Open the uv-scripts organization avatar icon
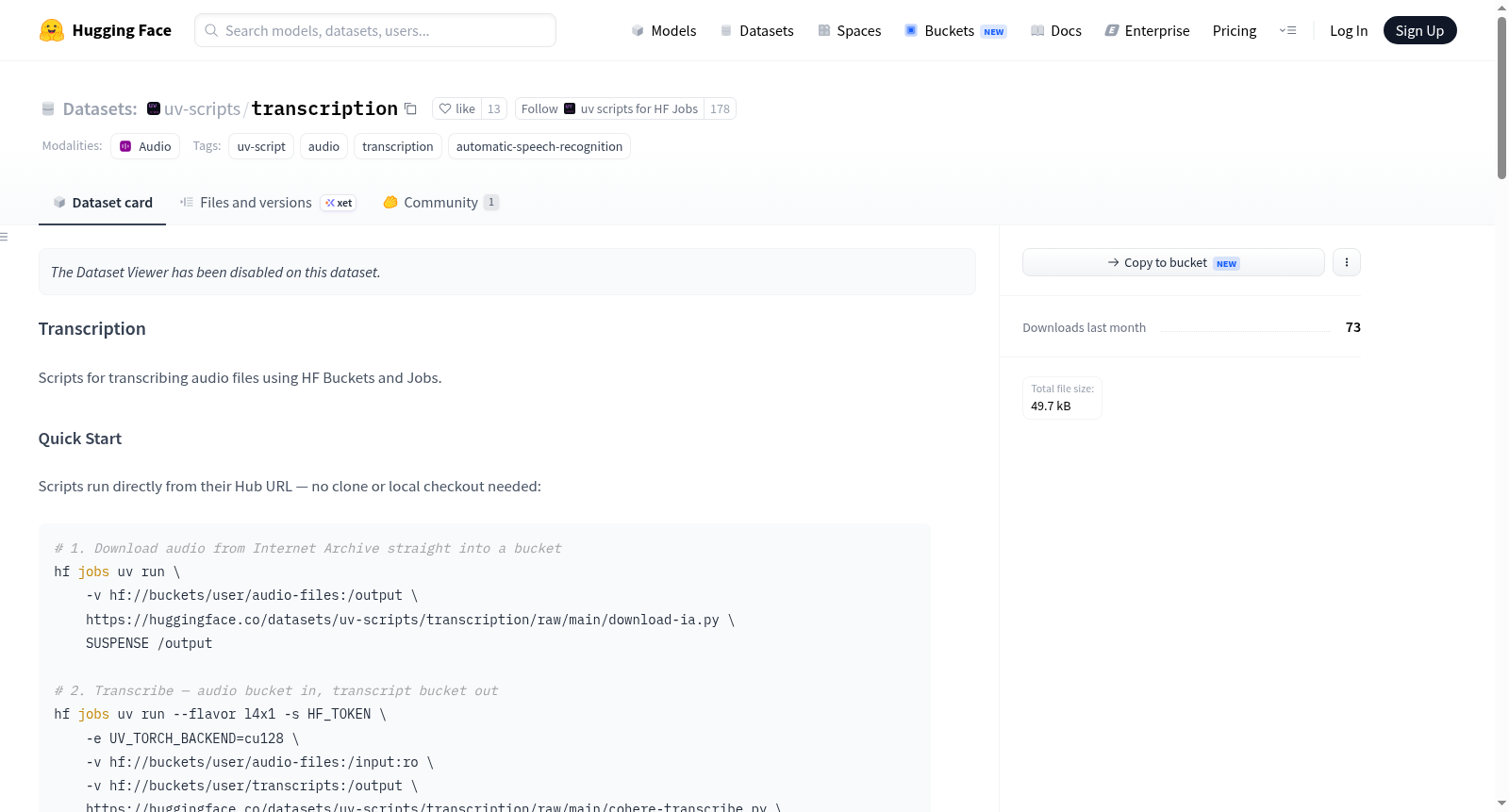Viewport: 1509px width, 812px height. click(154, 108)
